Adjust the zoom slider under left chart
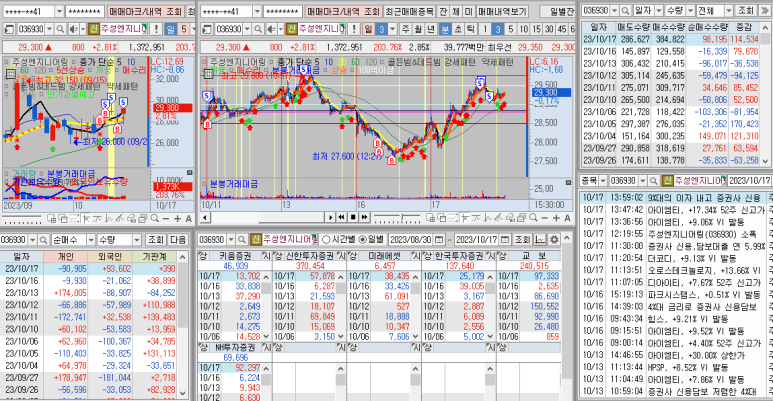The width and height of the screenshot is (773, 401). point(22,218)
